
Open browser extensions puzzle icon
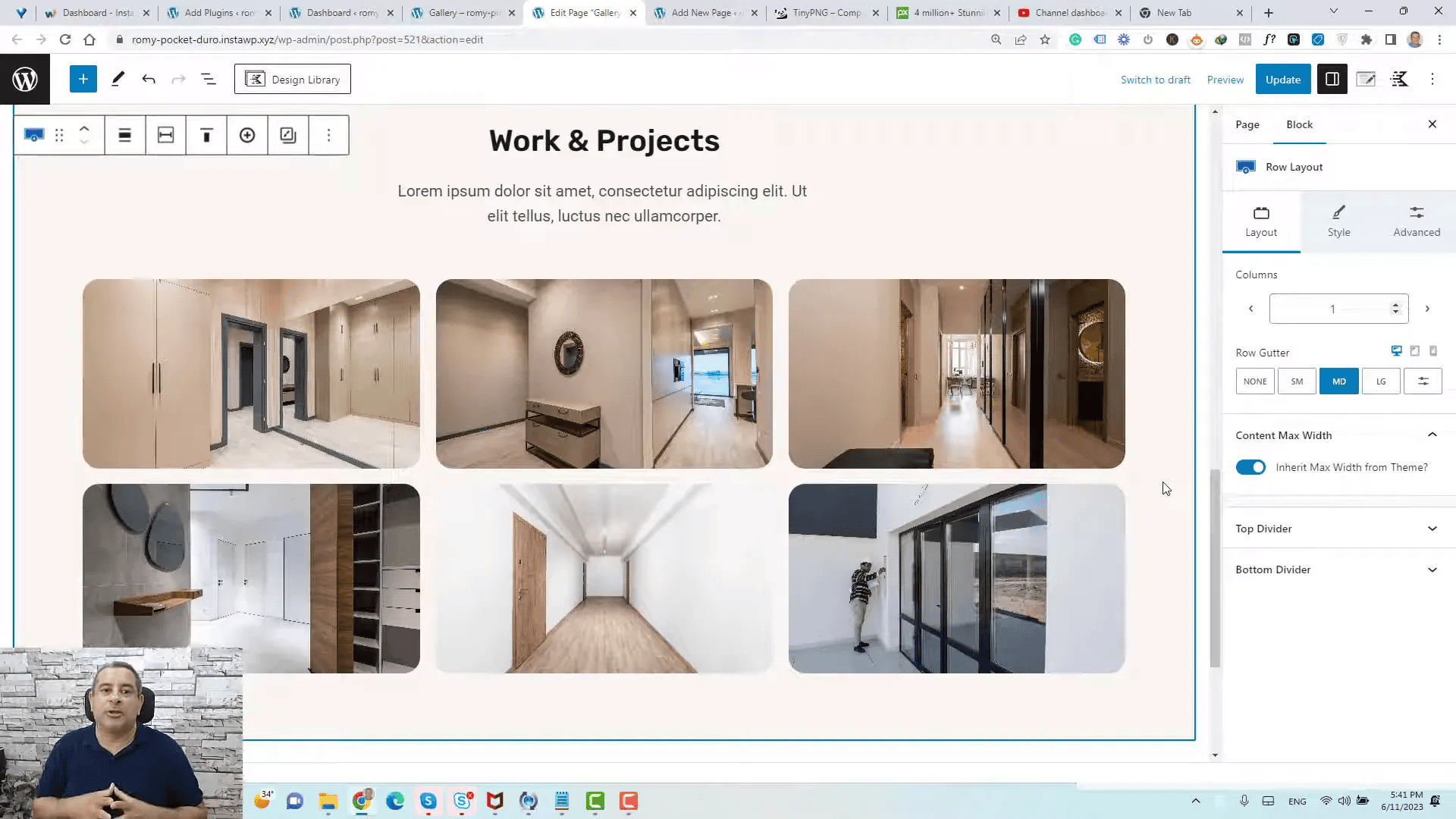pyautogui.click(x=1367, y=39)
